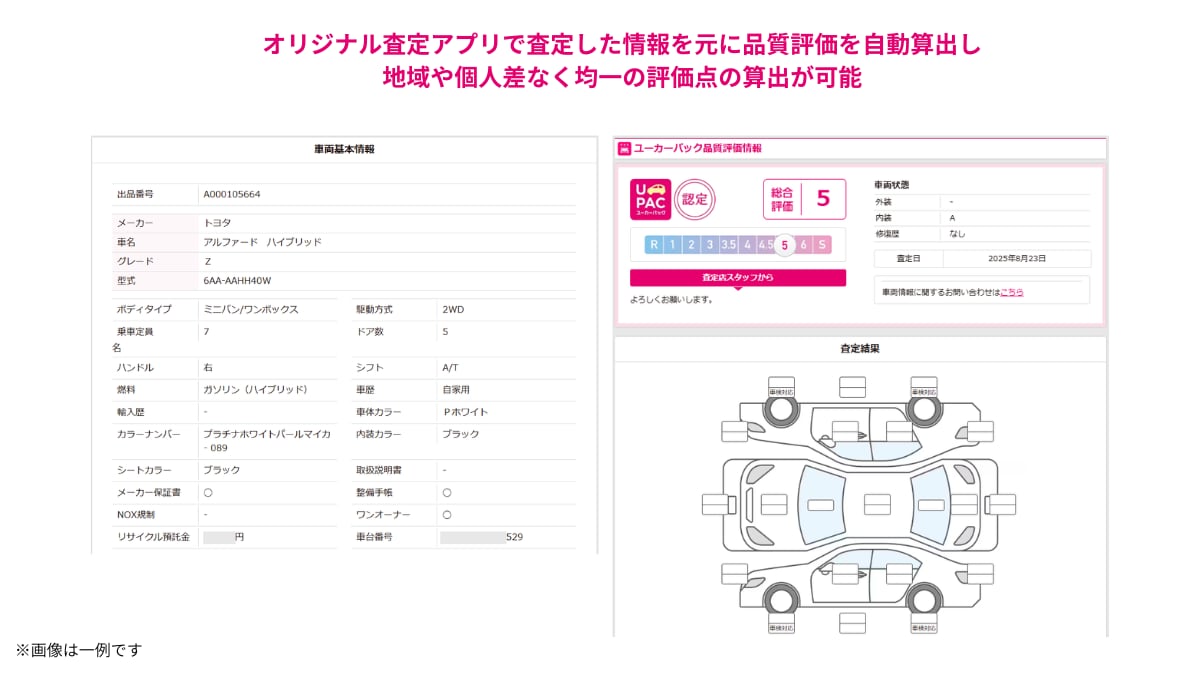
Task: Select the S cell on the rating scale
Action: [x=822, y=244]
